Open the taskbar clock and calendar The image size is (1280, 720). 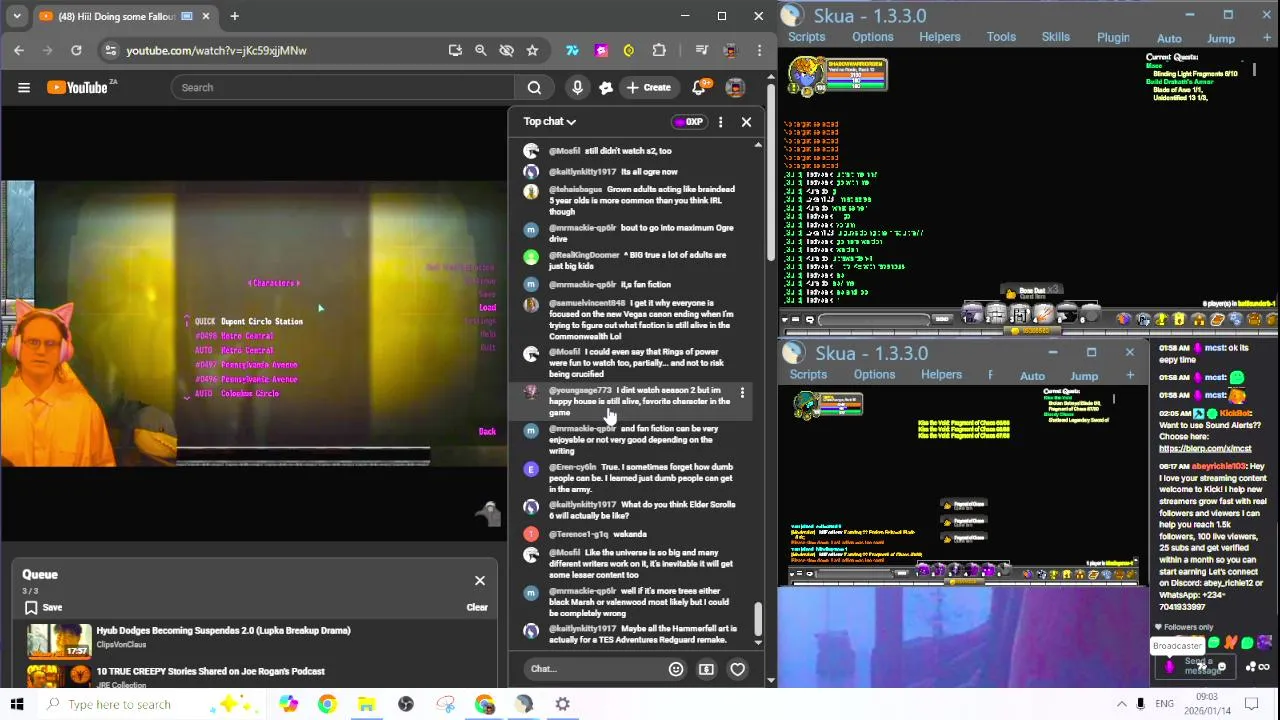coord(1207,704)
